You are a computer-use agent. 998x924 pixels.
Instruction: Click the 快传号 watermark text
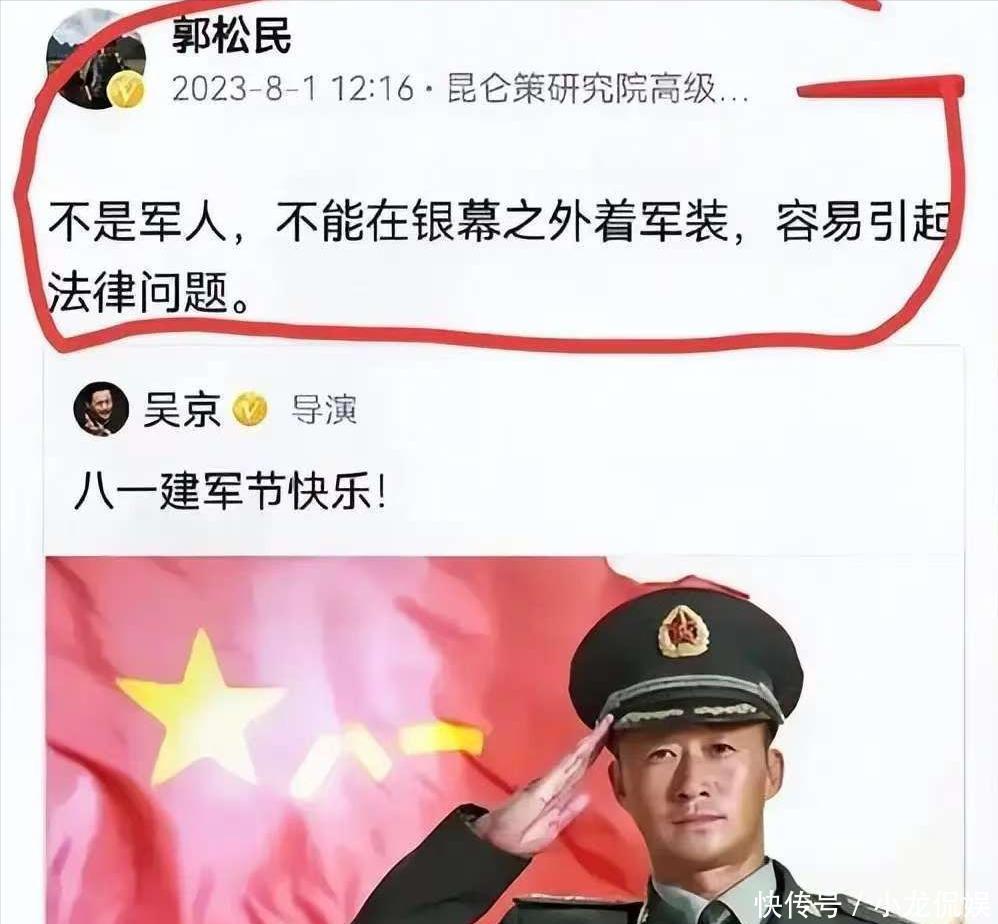[796, 904]
